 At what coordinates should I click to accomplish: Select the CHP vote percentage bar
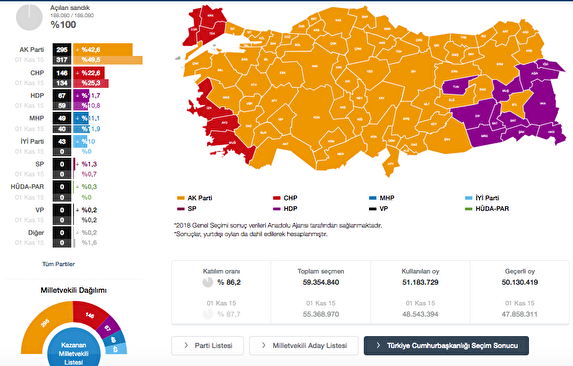pos(89,73)
